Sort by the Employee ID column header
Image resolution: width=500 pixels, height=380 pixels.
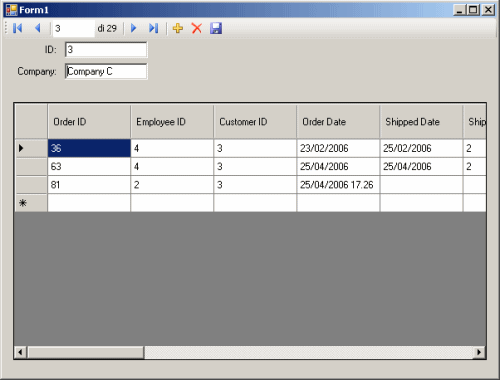172,122
